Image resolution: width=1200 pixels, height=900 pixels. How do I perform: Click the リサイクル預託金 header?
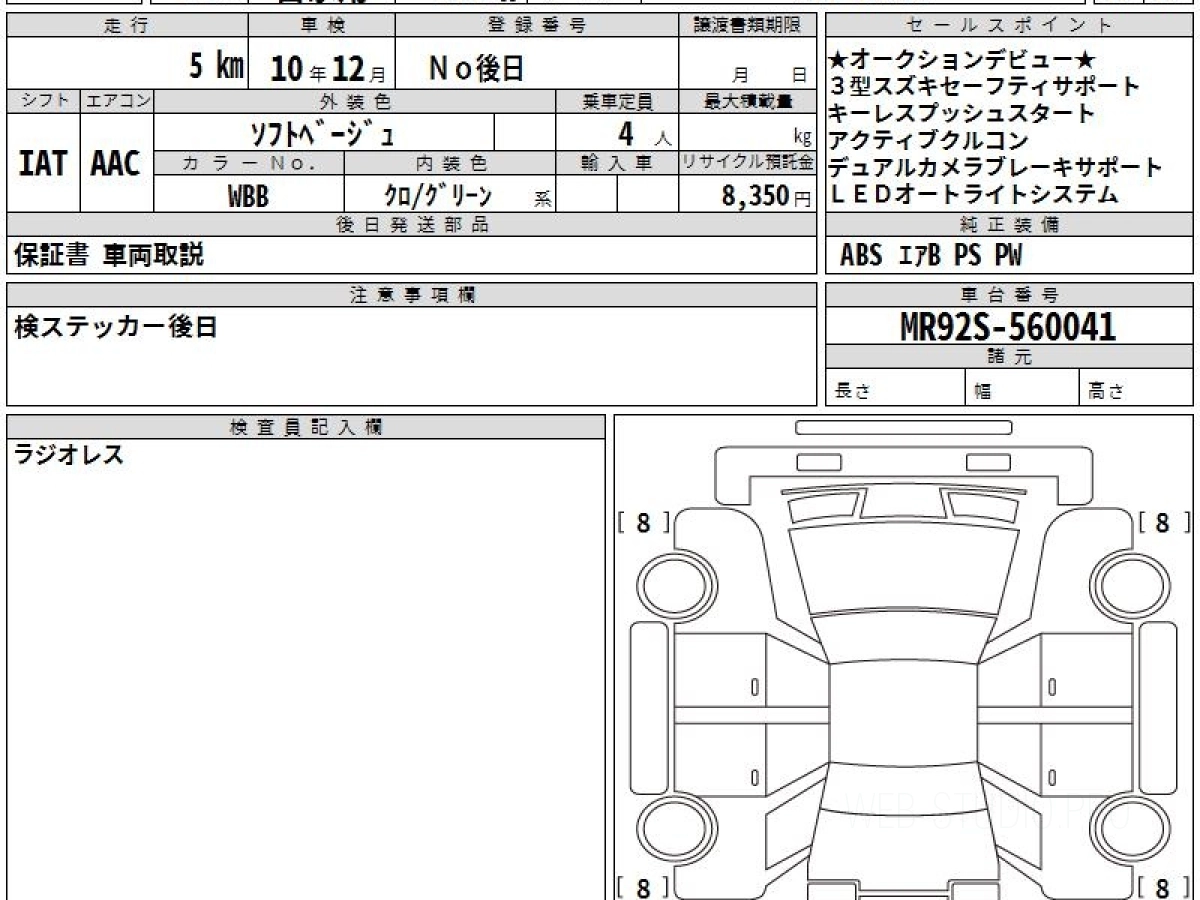pyautogui.click(x=747, y=163)
